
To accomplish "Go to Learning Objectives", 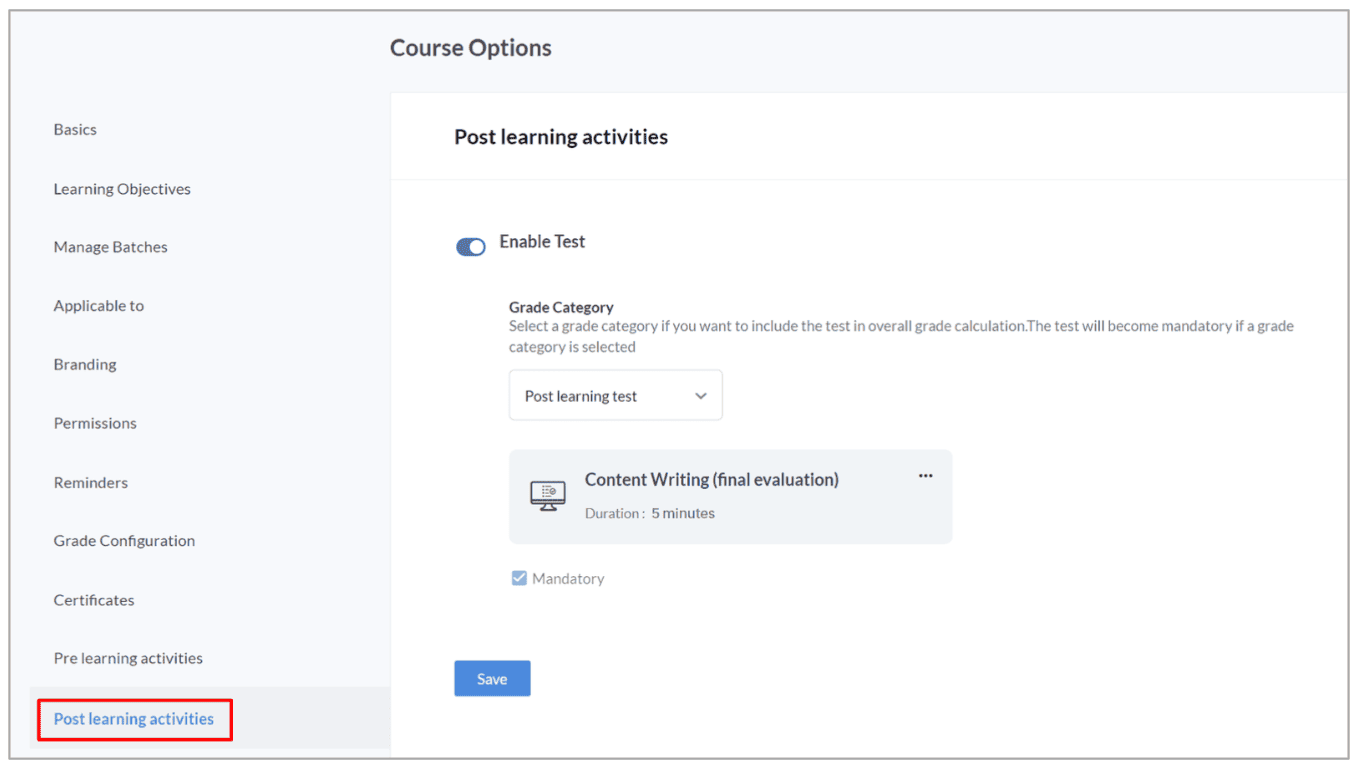I will (122, 189).
